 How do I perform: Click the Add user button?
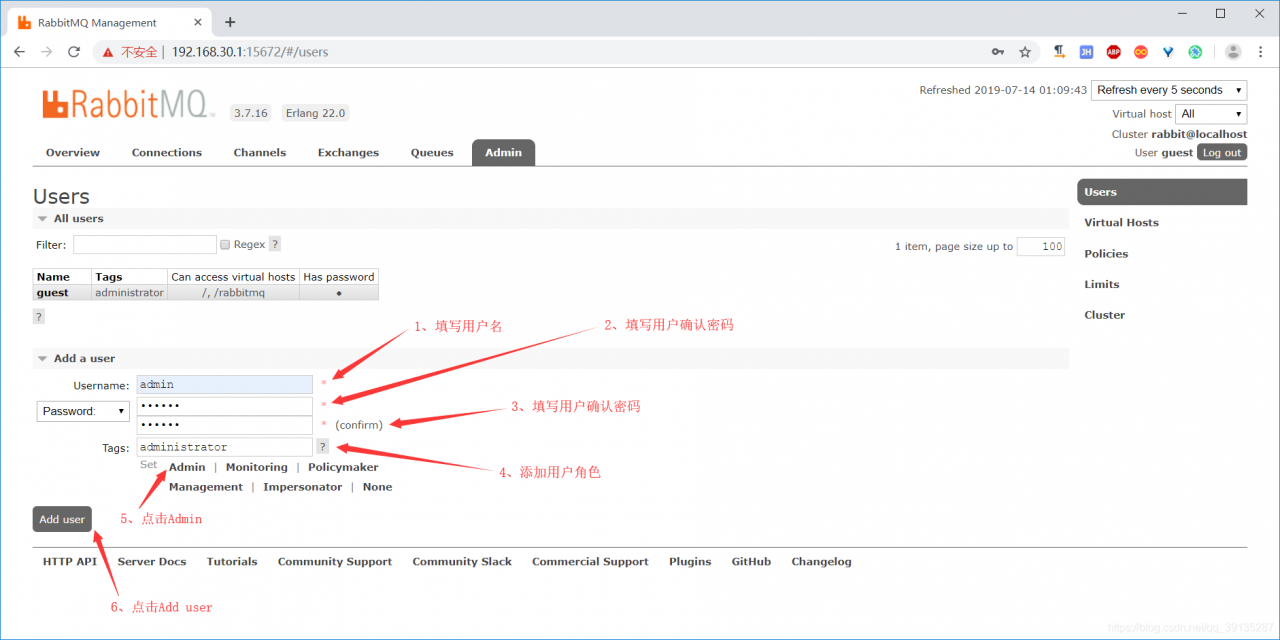(62, 519)
